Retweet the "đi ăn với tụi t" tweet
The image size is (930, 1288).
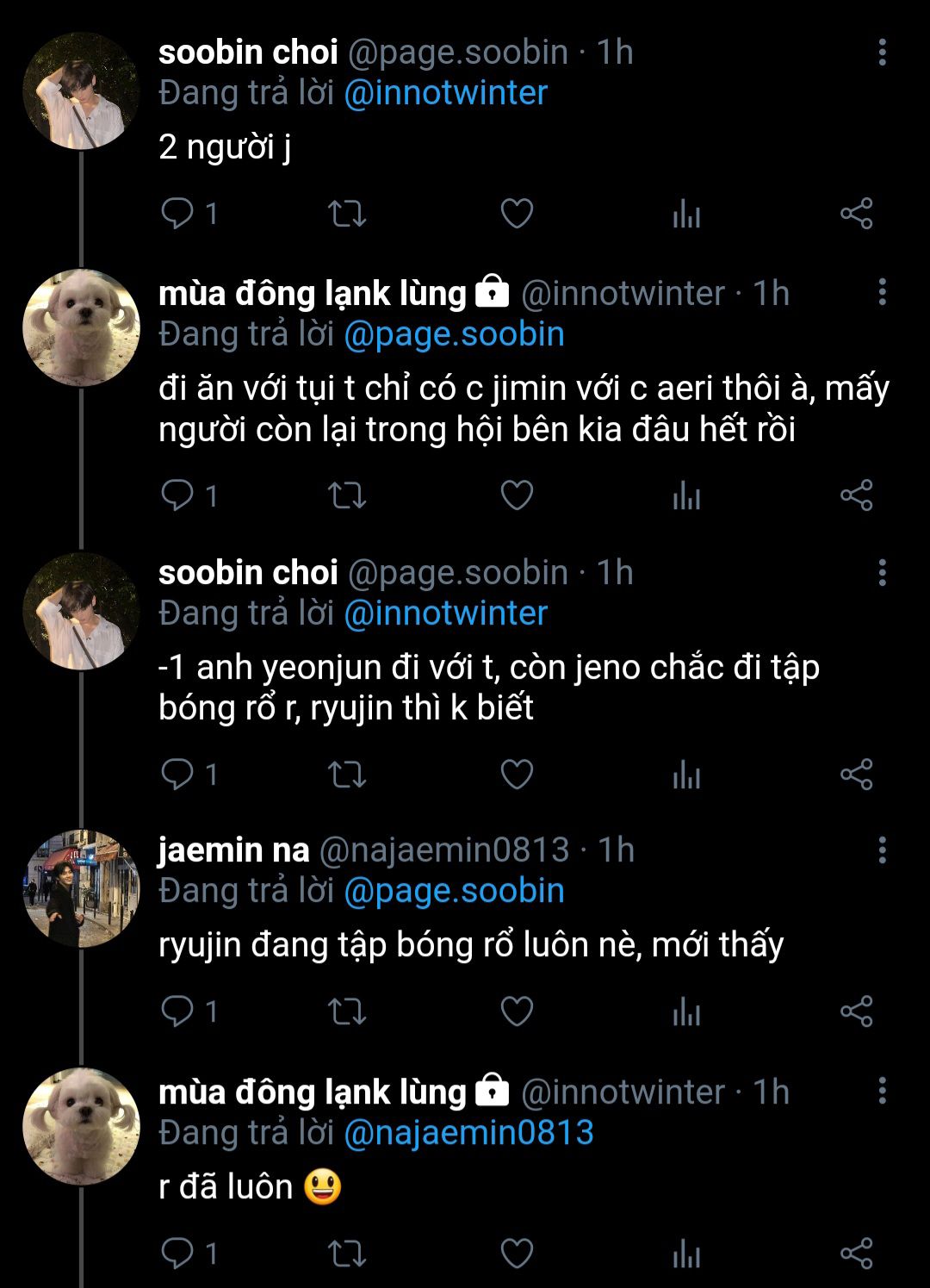348,495
